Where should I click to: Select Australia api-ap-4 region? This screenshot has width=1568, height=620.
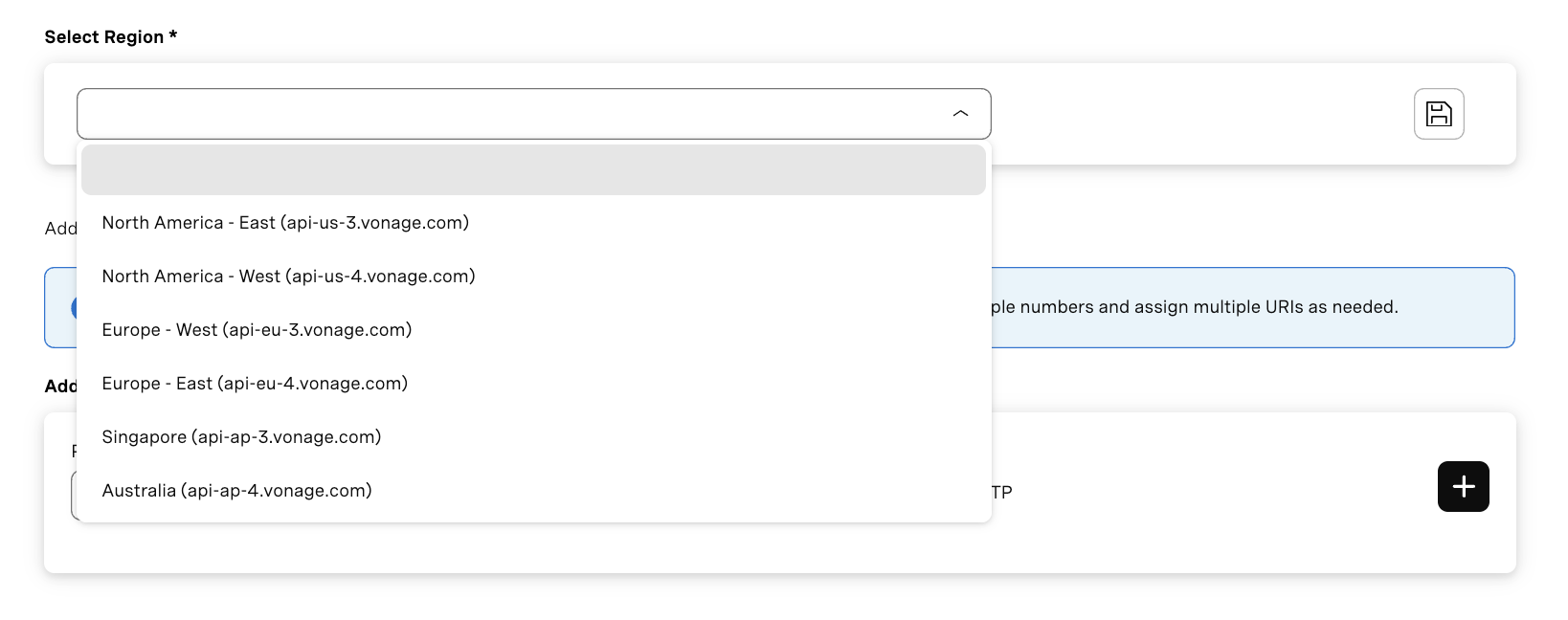click(236, 490)
